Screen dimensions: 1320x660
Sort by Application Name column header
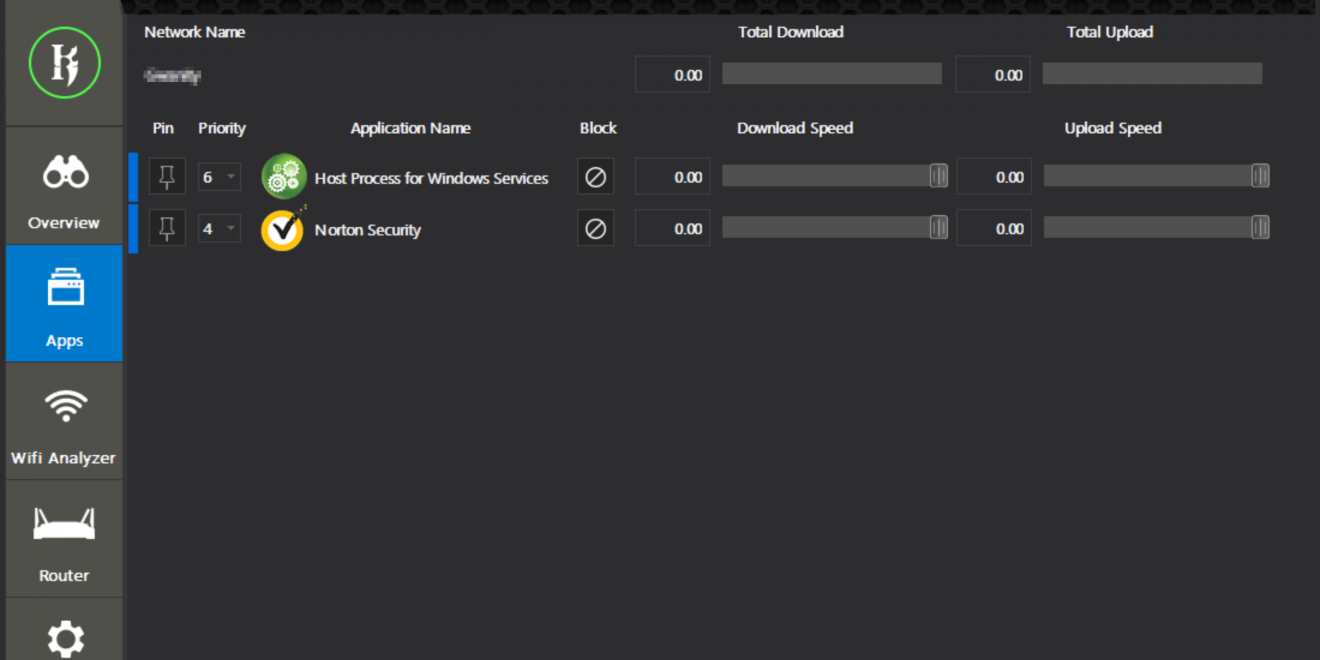[x=410, y=128]
